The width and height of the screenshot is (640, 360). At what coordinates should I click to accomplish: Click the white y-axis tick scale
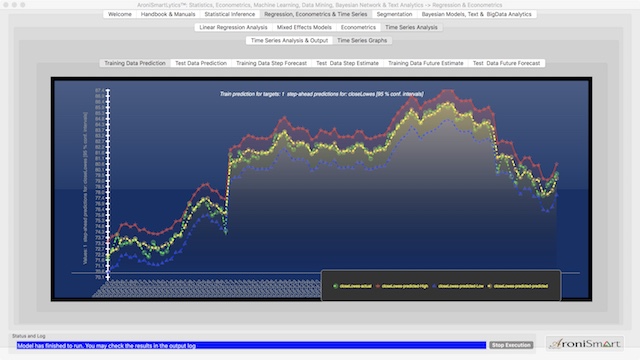pyautogui.click(x=108, y=184)
